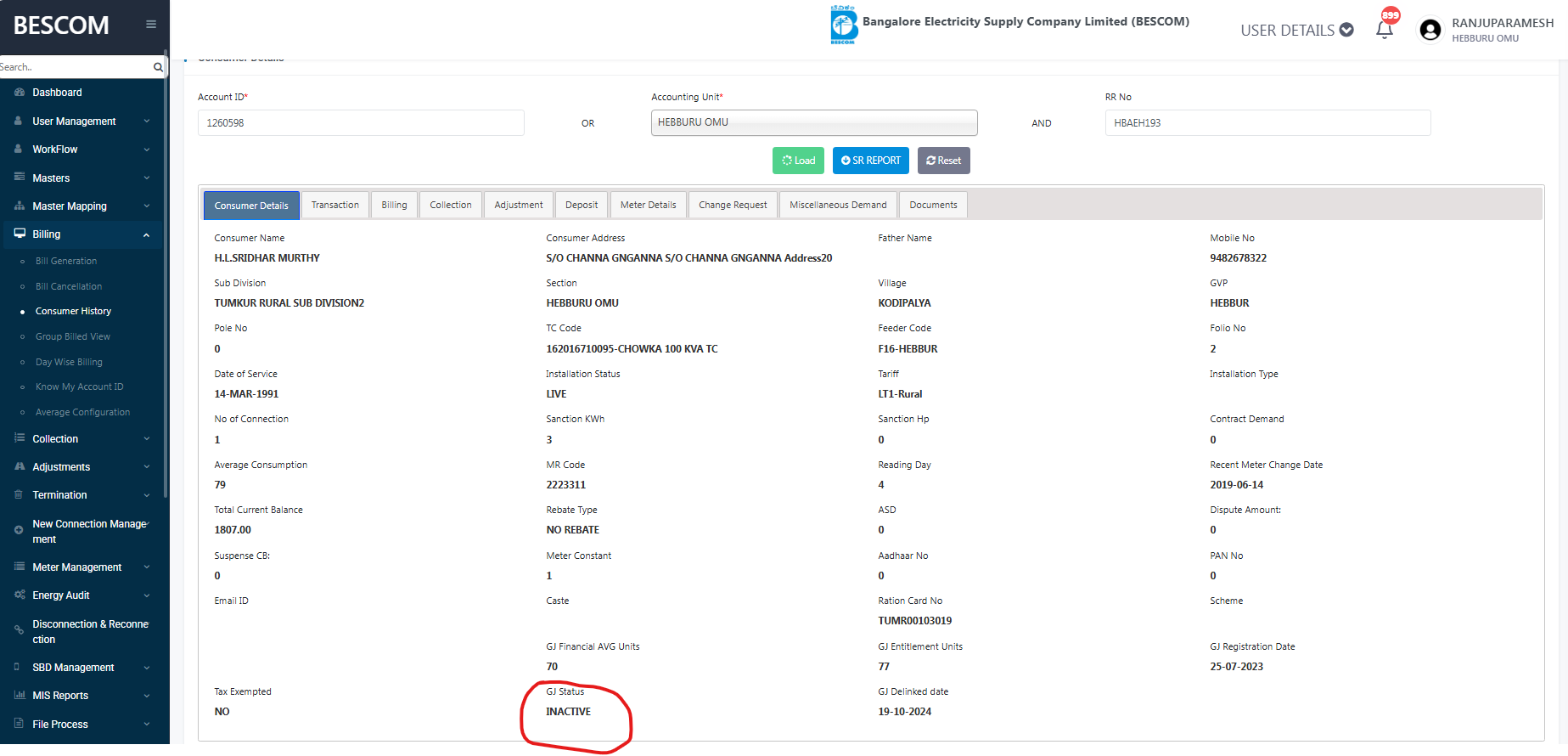Image resolution: width=1568 pixels, height=756 pixels.
Task: Click the Ration Card No TUMR00103019
Action: (914, 621)
